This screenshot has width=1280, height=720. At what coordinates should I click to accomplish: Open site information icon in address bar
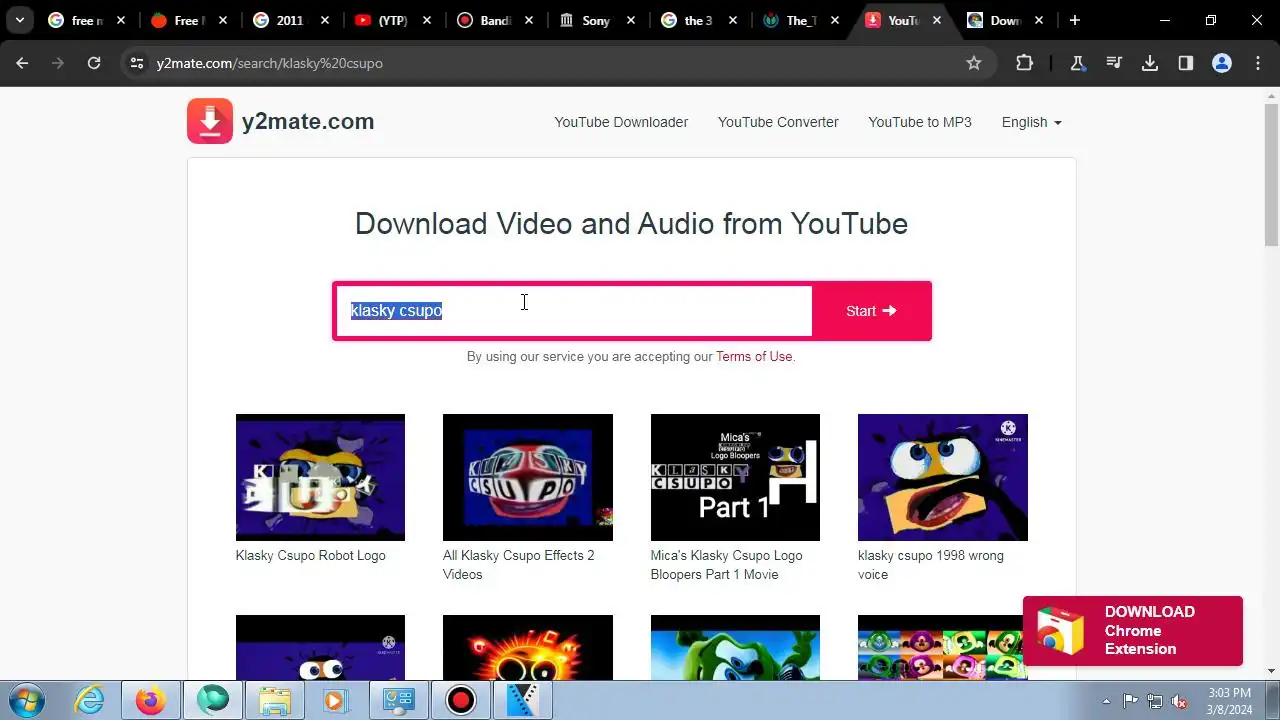pyautogui.click(x=137, y=63)
